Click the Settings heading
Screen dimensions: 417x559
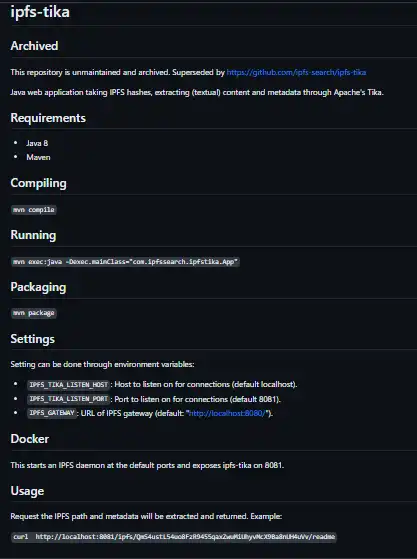[x=32, y=339]
